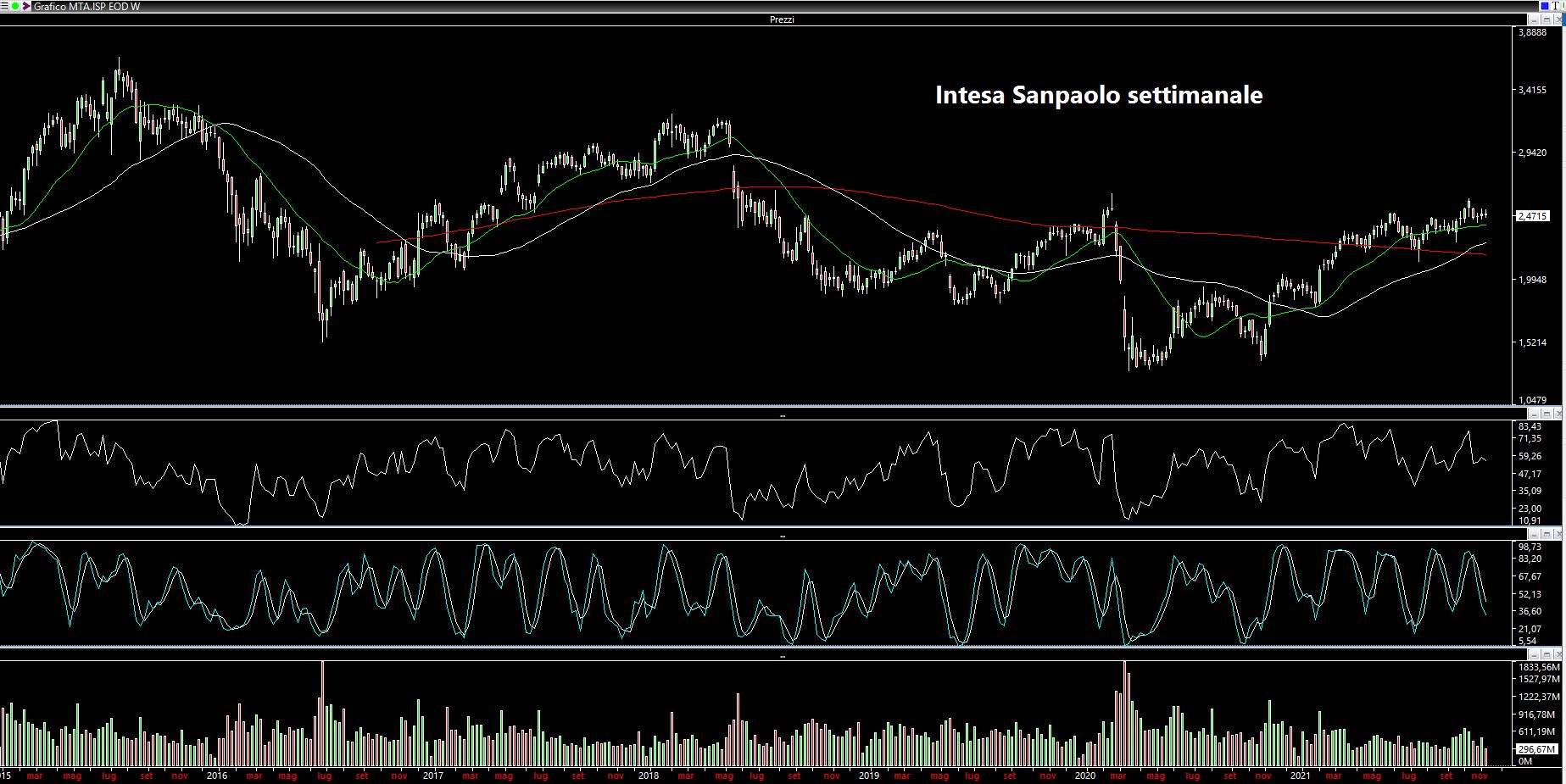This screenshot has width=1566, height=784.
Task: Click the Prezzi panel header
Action: pyautogui.click(x=782, y=19)
